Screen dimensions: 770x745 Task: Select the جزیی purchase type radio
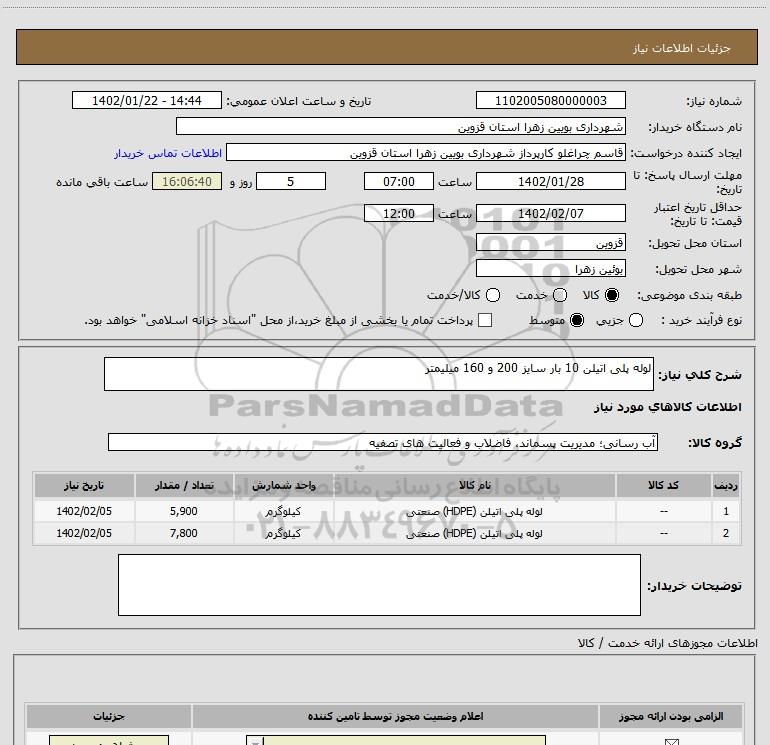pos(636,320)
